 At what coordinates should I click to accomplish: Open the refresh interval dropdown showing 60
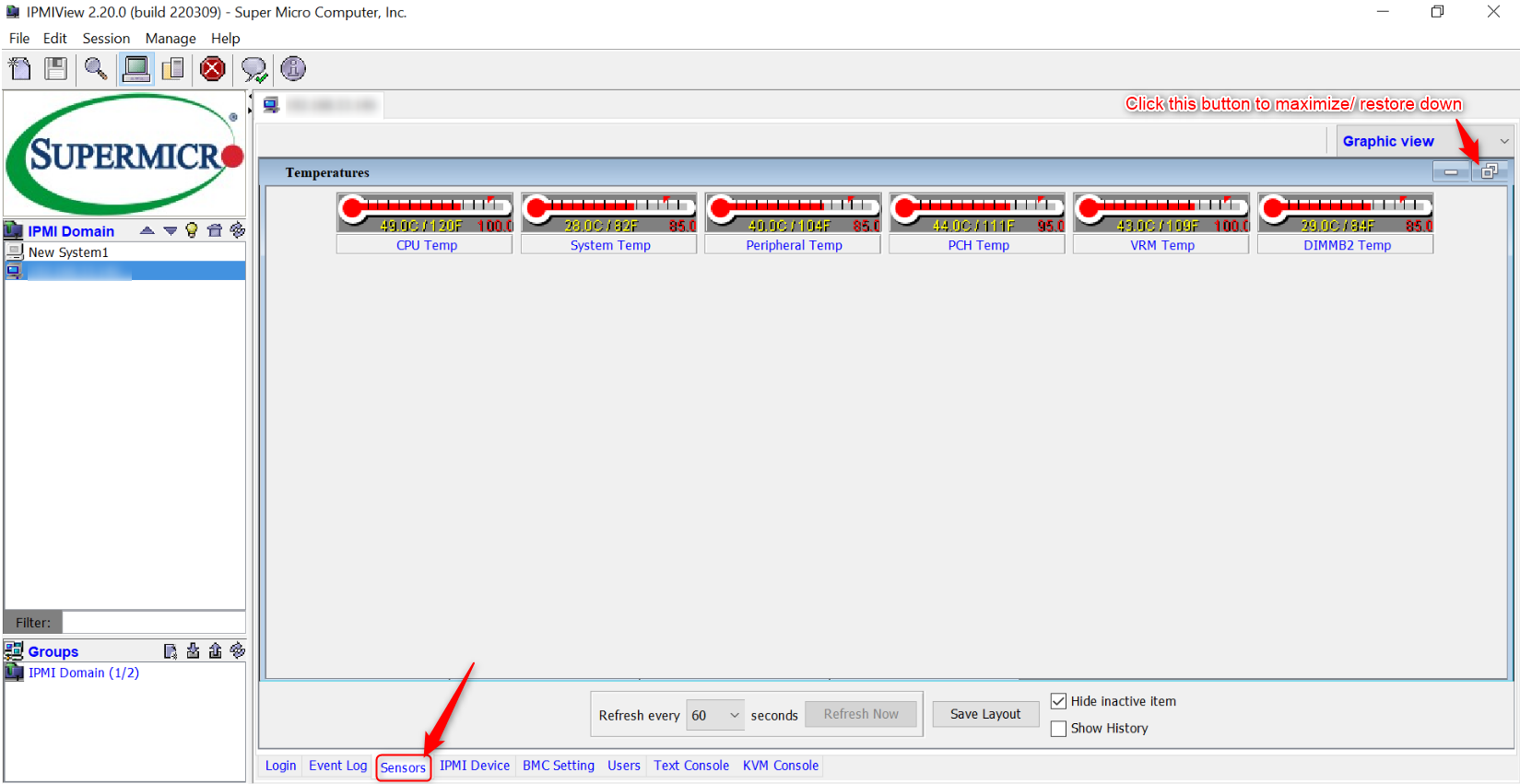715,715
